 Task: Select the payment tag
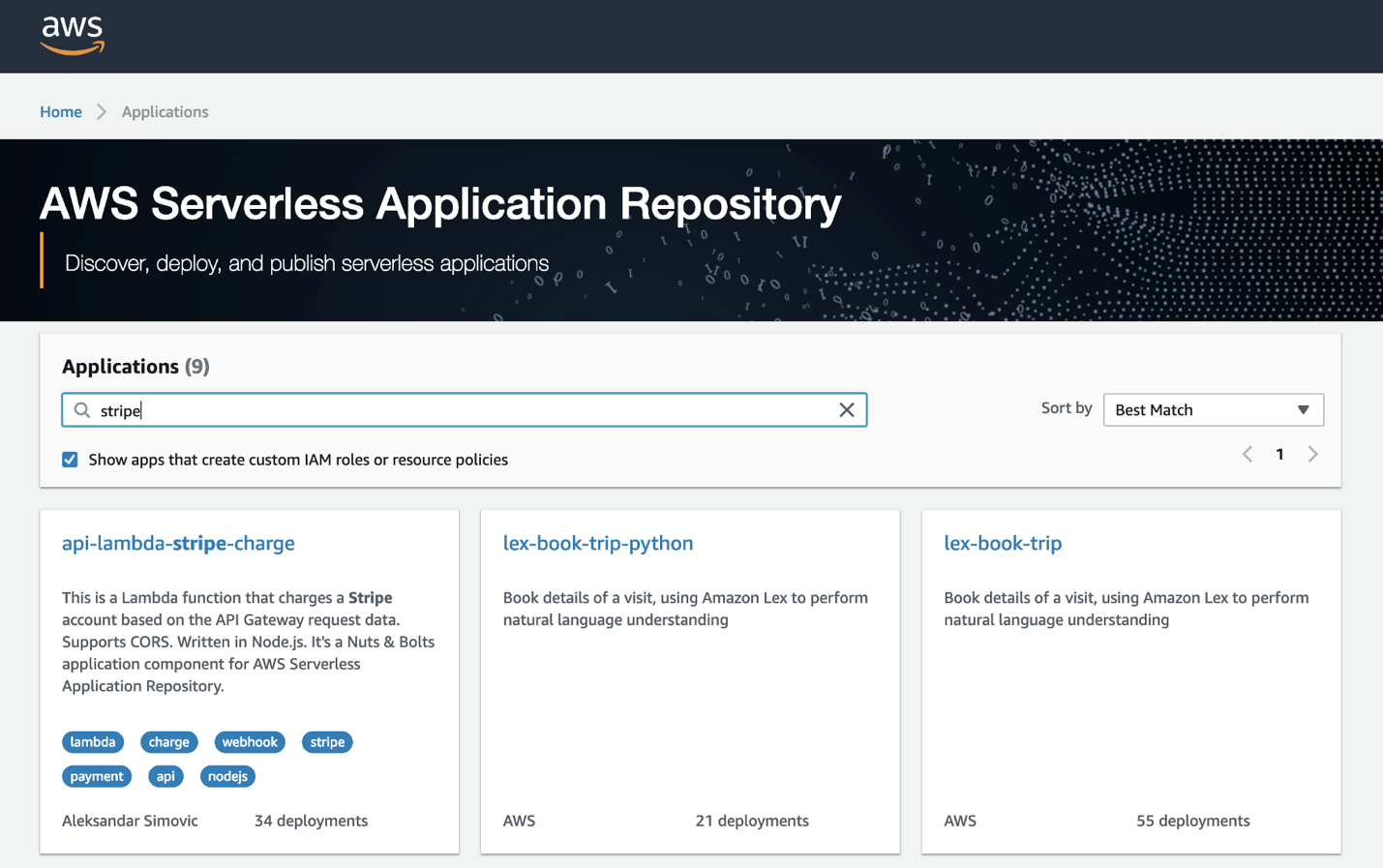tap(97, 776)
